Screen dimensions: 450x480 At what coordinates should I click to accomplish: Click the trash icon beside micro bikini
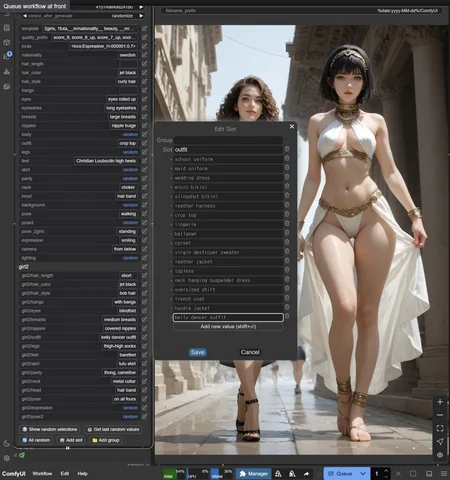[287, 187]
